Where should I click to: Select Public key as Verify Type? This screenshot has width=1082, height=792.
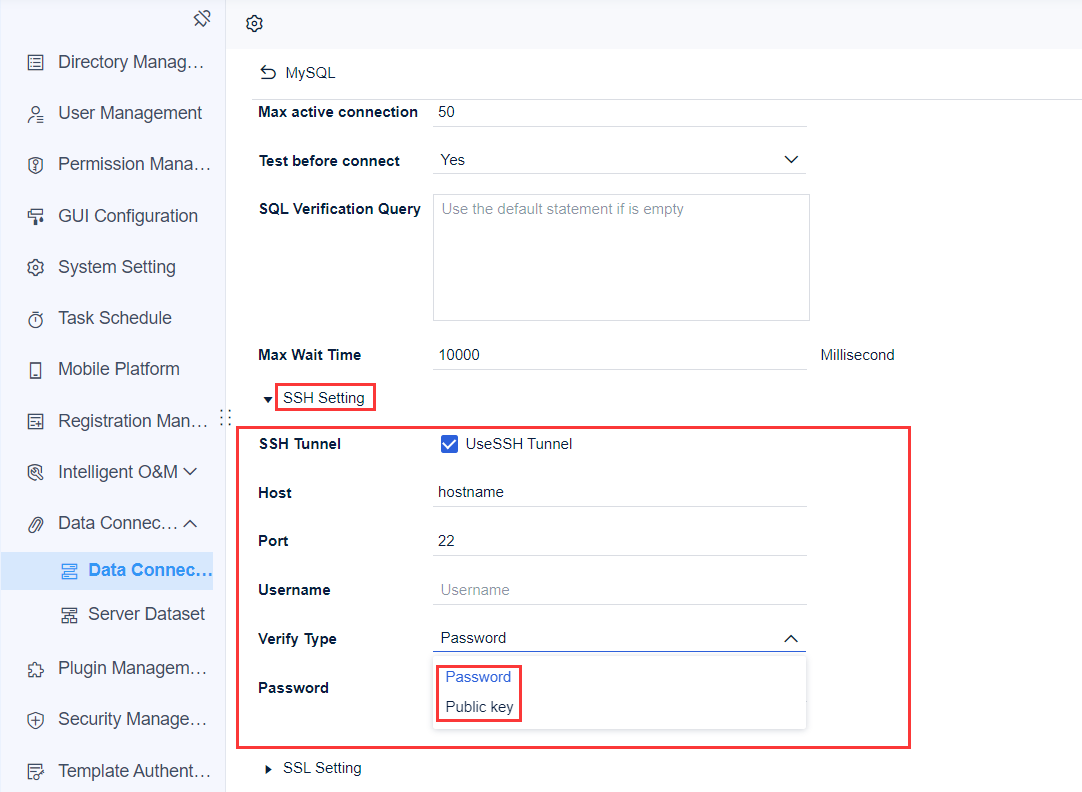(x=478, y=707)
